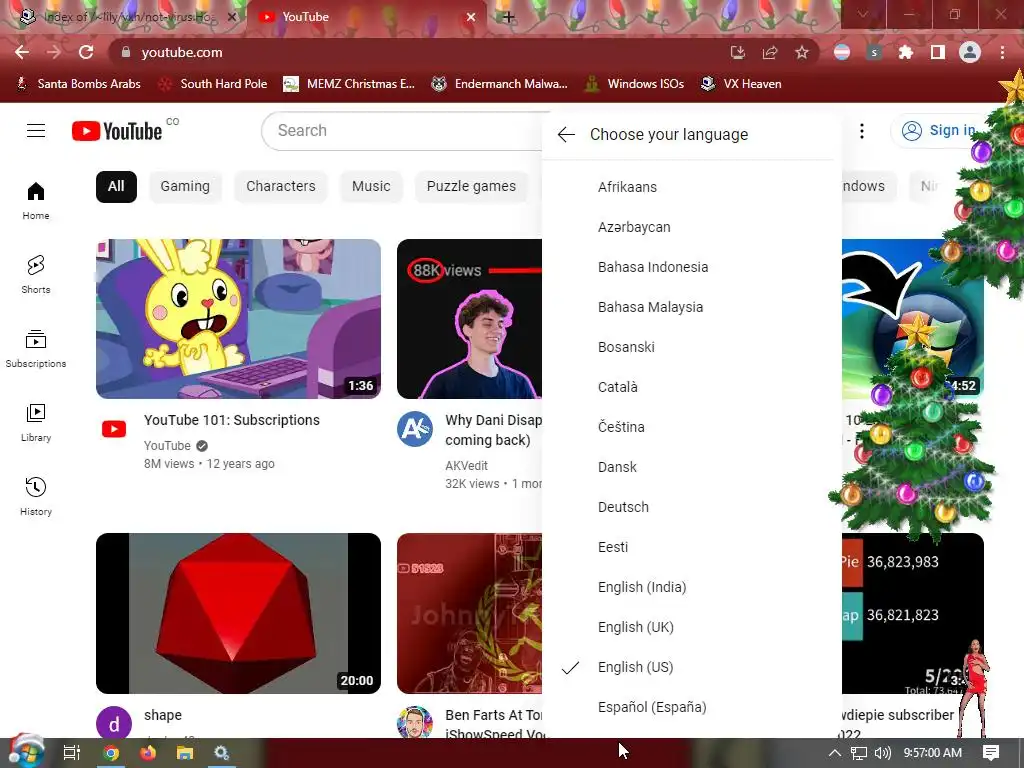Open Firefox from the taskbar
Image resolution: width=1024 pixels, height=768 pixels.
point(148,753)
